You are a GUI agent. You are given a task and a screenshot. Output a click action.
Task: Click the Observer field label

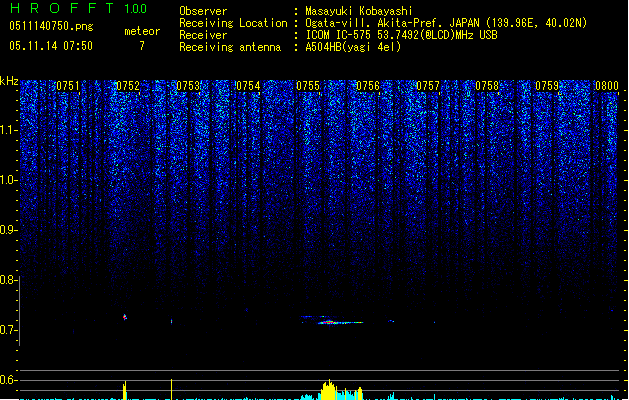tap(203, 11)
